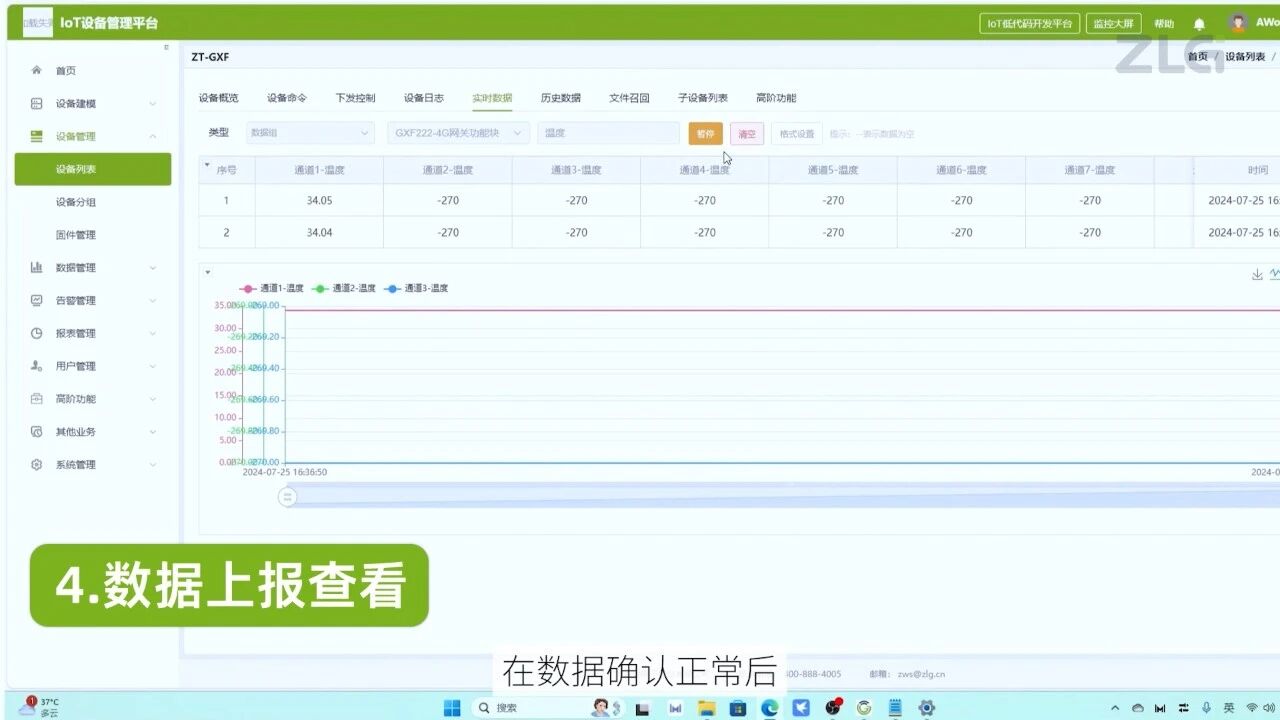Open the 报表管理 sidebar icon
This screenshot has height=720, width=1280.
pyautogui.click(x=36, y=333)
